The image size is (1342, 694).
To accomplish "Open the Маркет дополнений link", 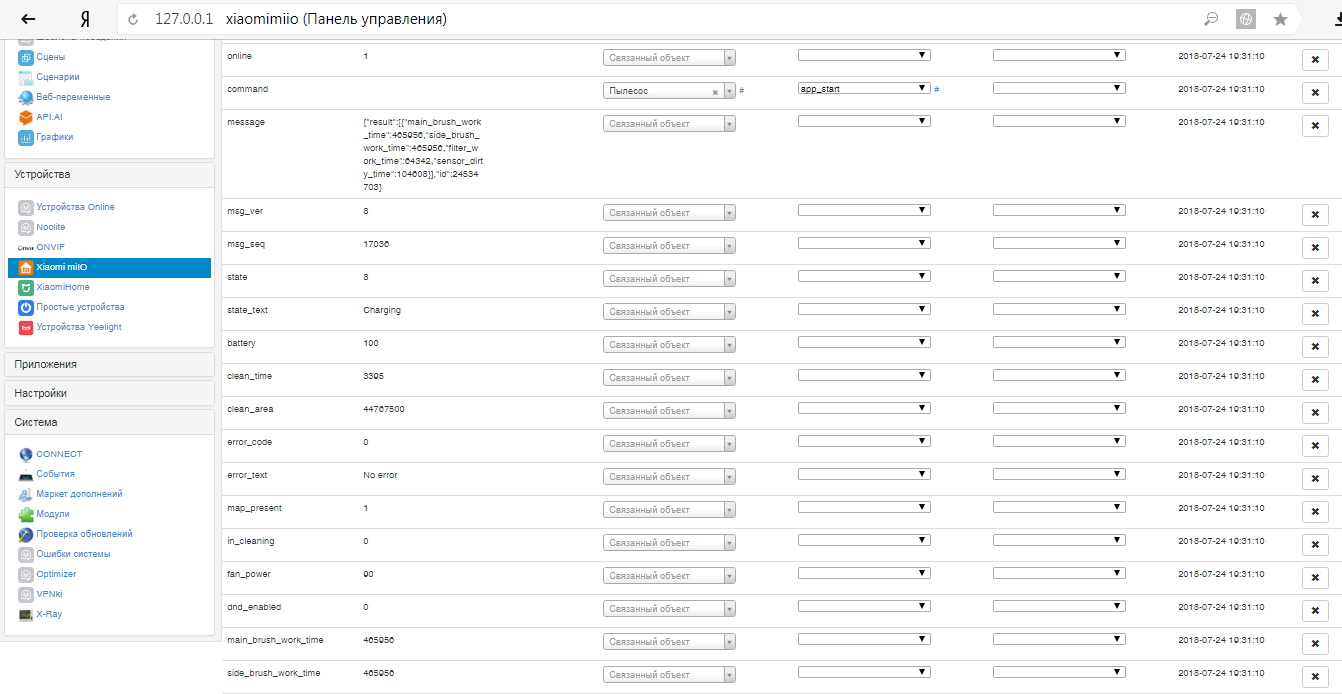I will coord(79,494).
